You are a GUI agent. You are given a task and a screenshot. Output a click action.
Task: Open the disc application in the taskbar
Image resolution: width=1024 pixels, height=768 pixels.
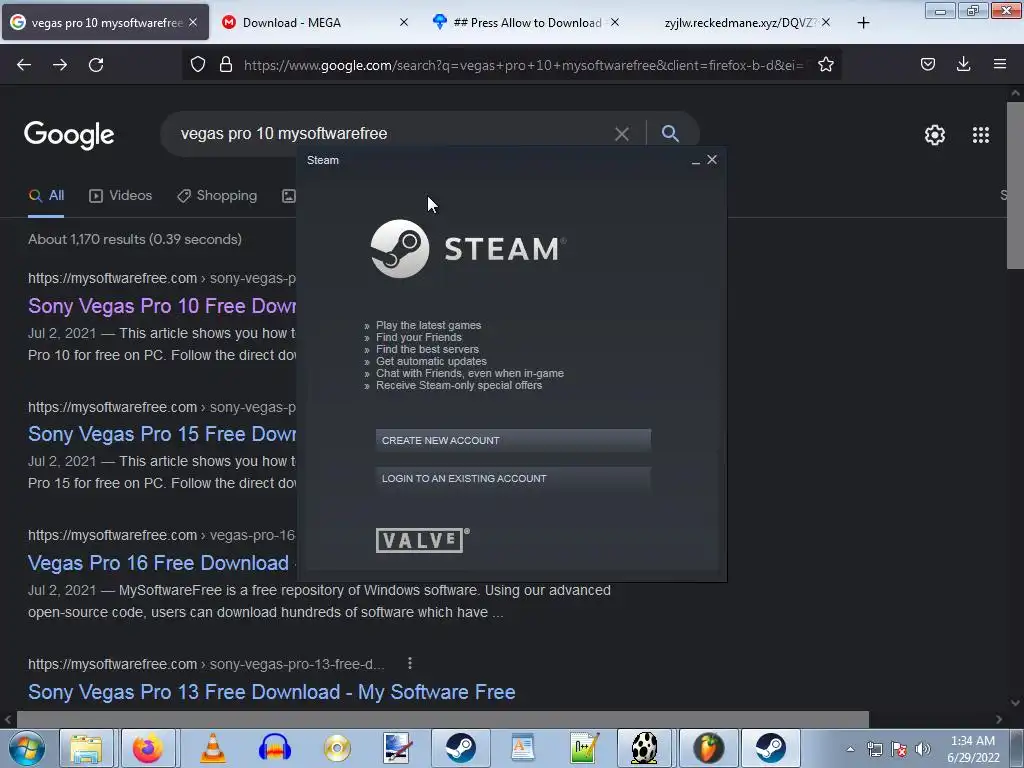click(337, 748)
